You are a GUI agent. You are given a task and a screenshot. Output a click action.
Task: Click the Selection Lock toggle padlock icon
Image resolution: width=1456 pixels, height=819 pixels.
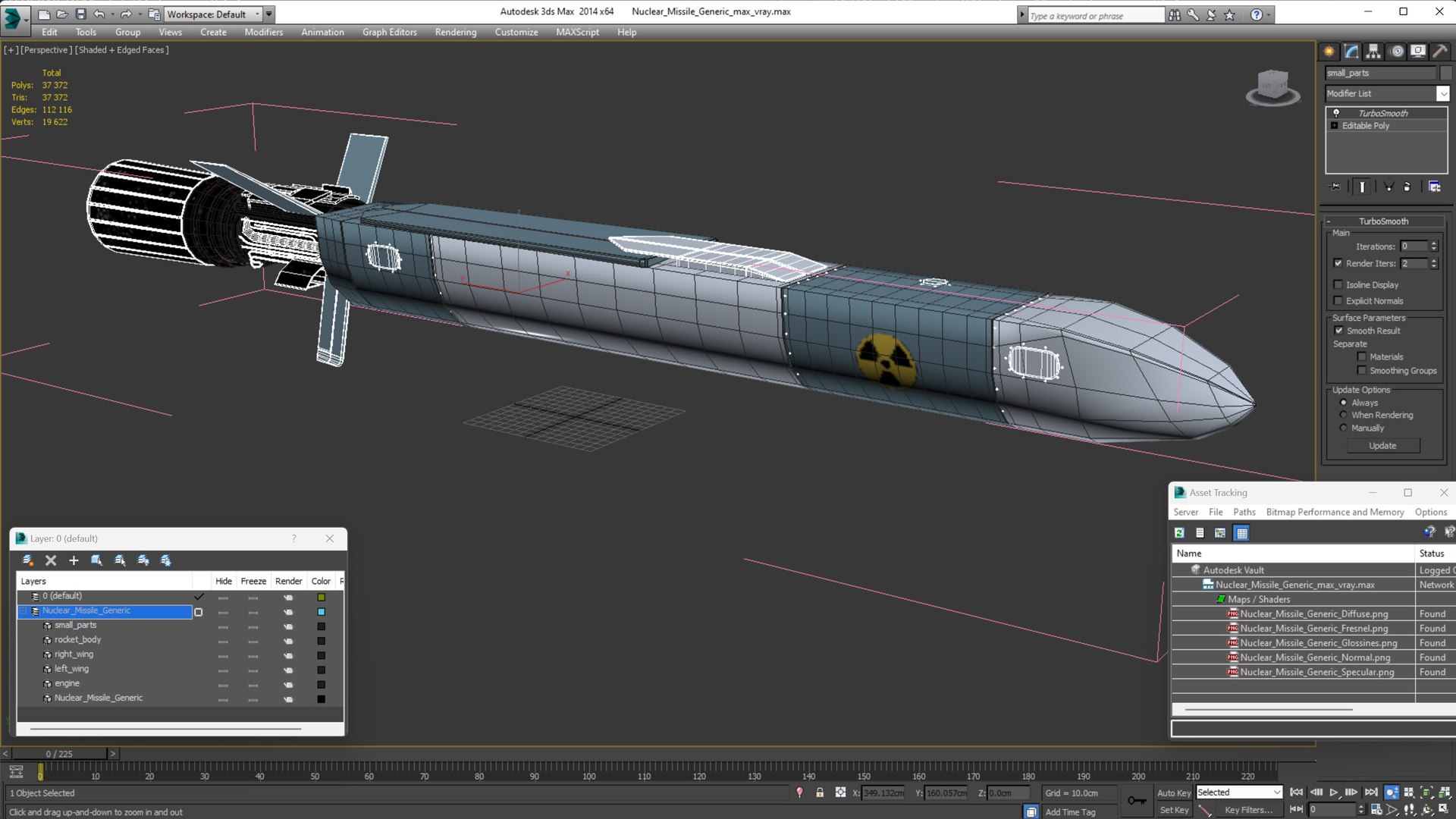pyautogui.click(x=820, y=792)
